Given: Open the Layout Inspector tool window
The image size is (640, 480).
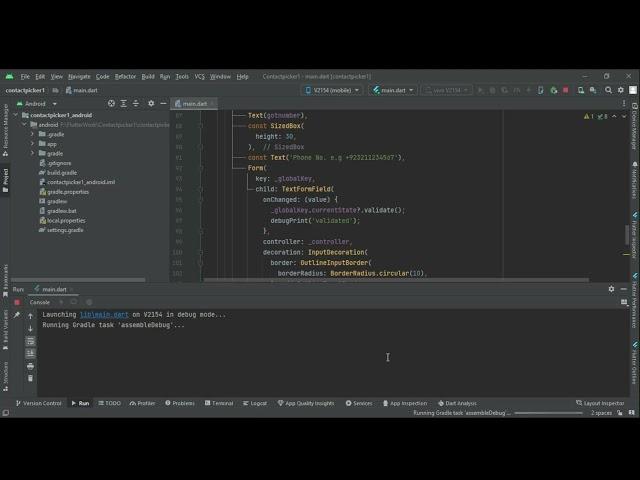Looking at the screenshot, I should coord(600,403).
